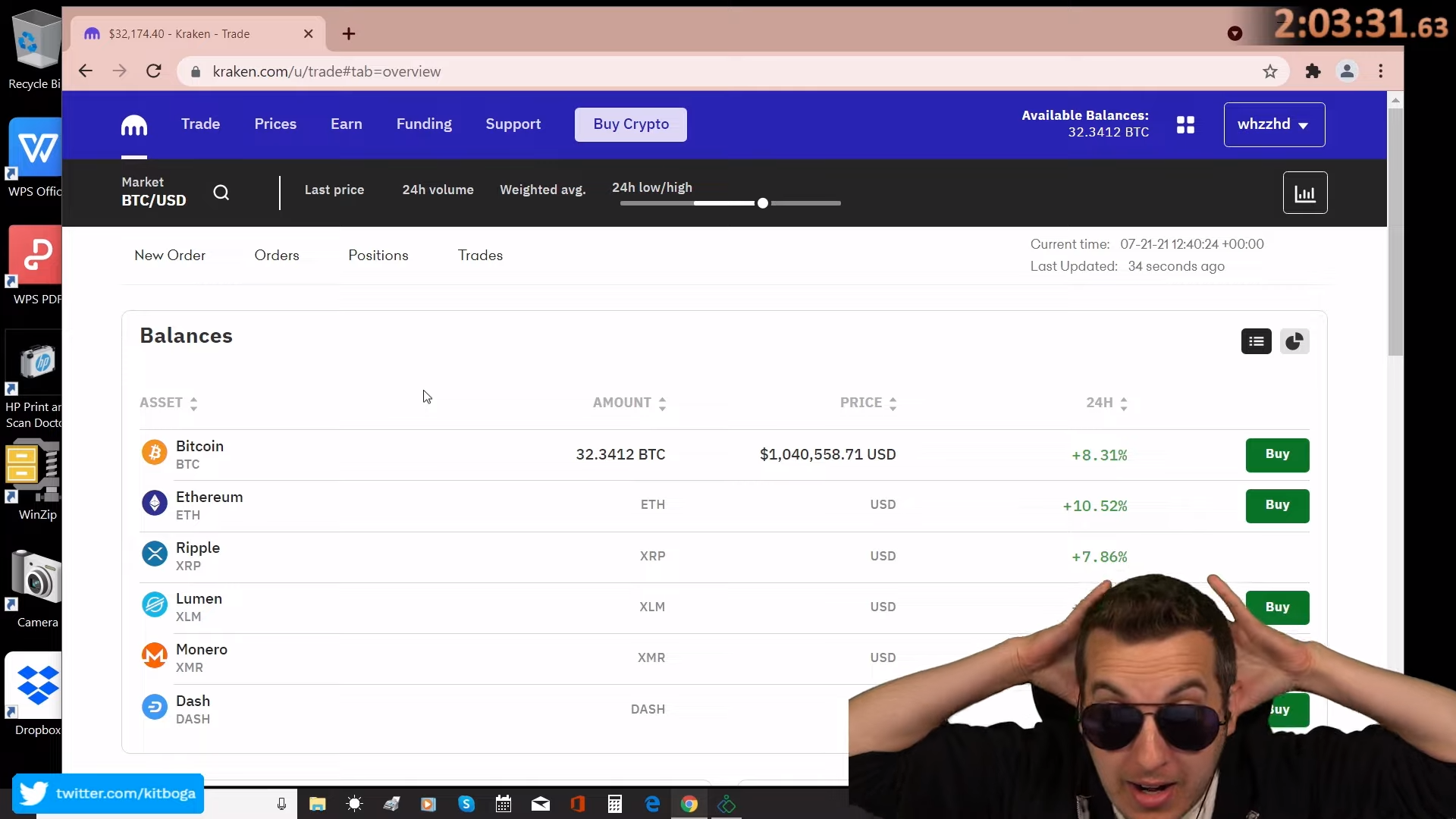This screenshot has width=1456, height=819.
Task: Open File Explorer from the taskbar
Action: tap(317, 804)
